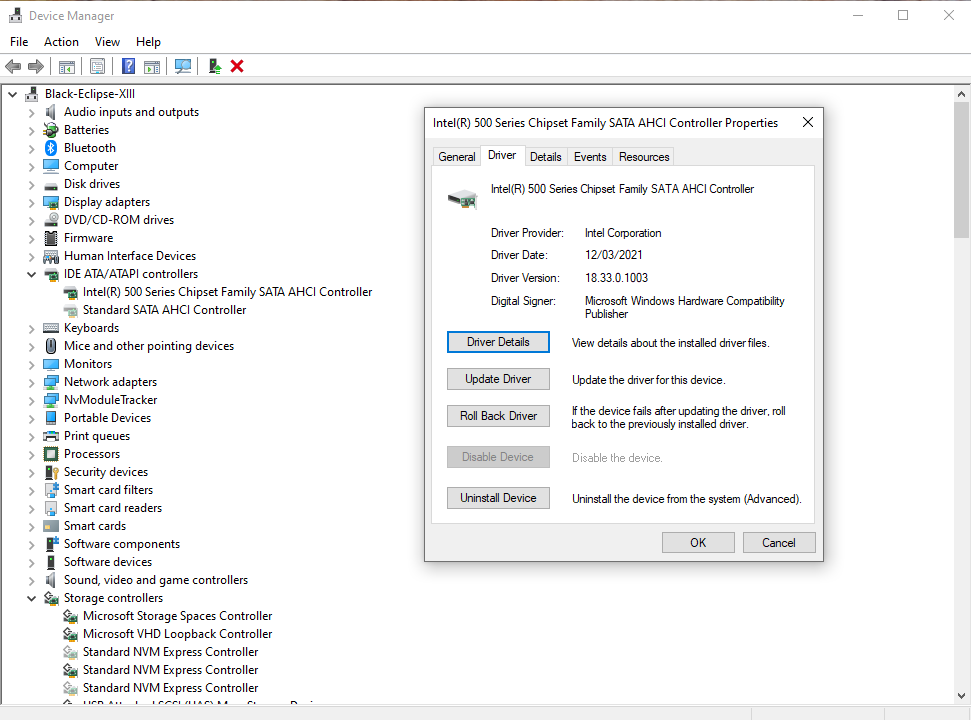Viewport: 971px width, 720px height.
Task: Click the Audio inputs and outputs speaker icon
Action: pos(51,112)
